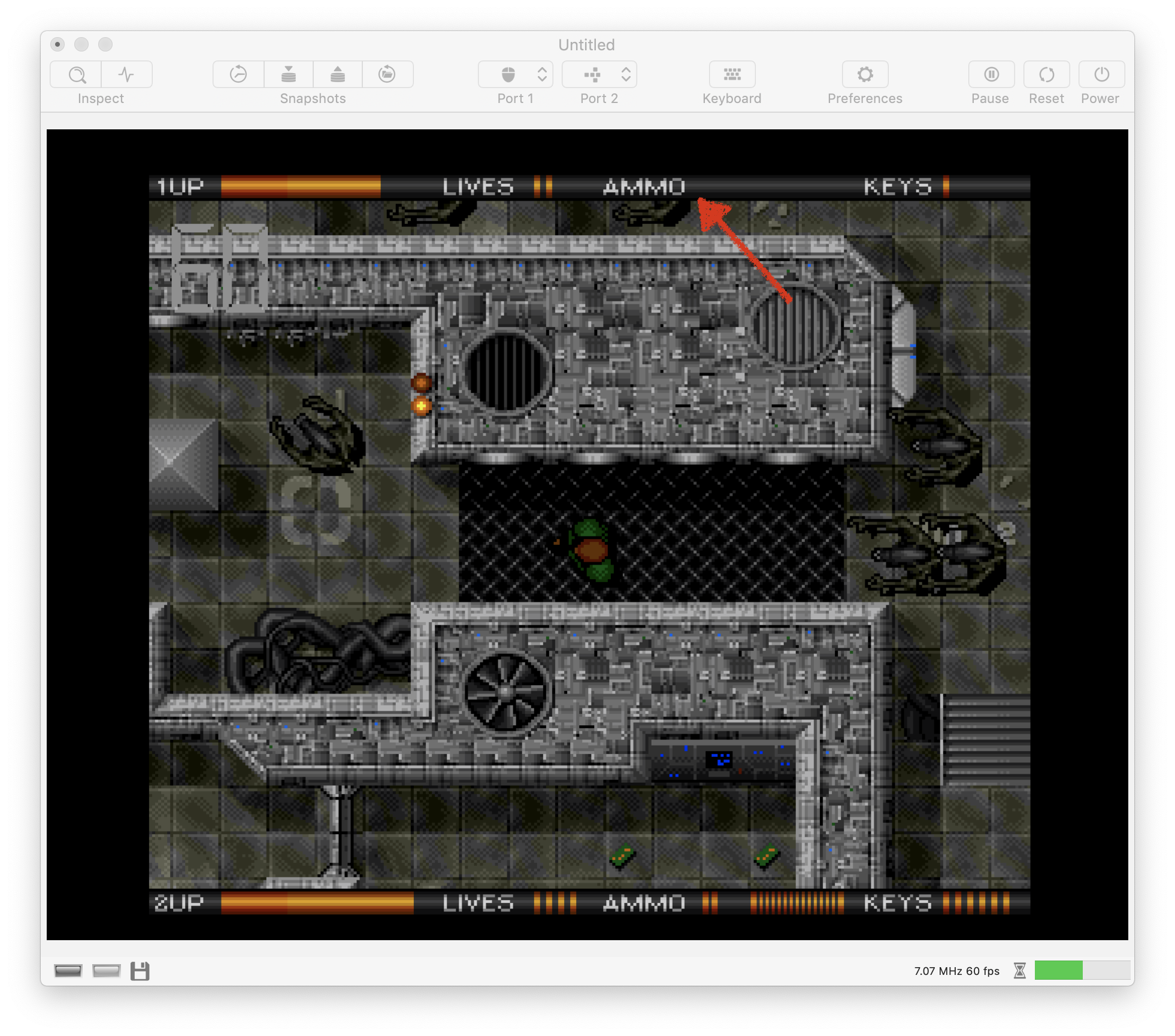Toggle the Power button
This screenshot has height=1036, width=1175.
click(1101, 75)
